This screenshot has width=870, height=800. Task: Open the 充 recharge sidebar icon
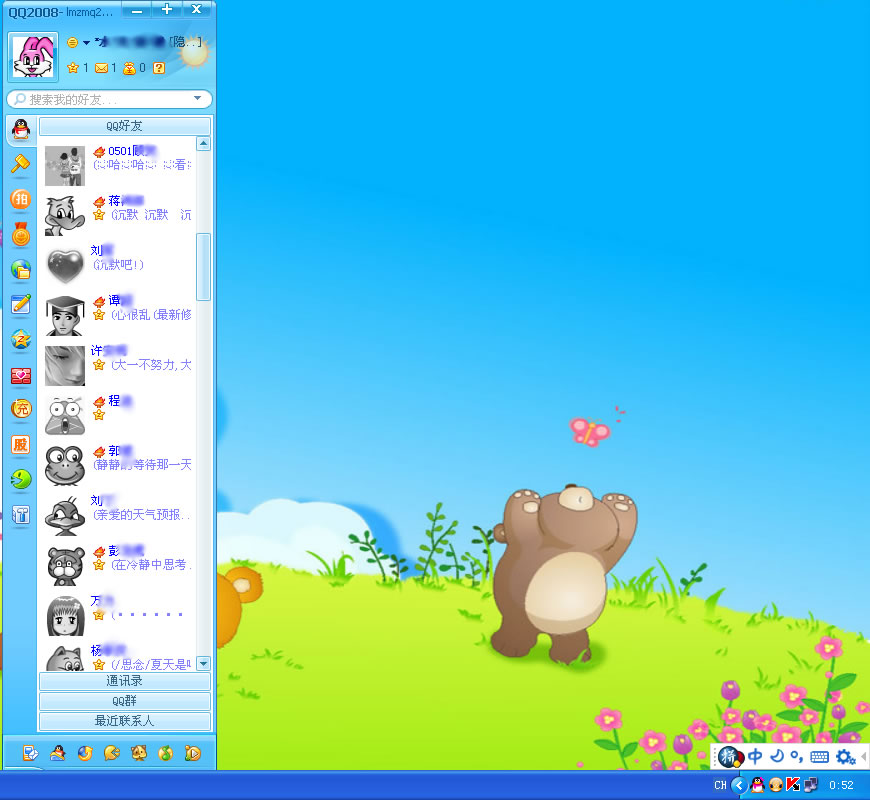click(21, 409)
